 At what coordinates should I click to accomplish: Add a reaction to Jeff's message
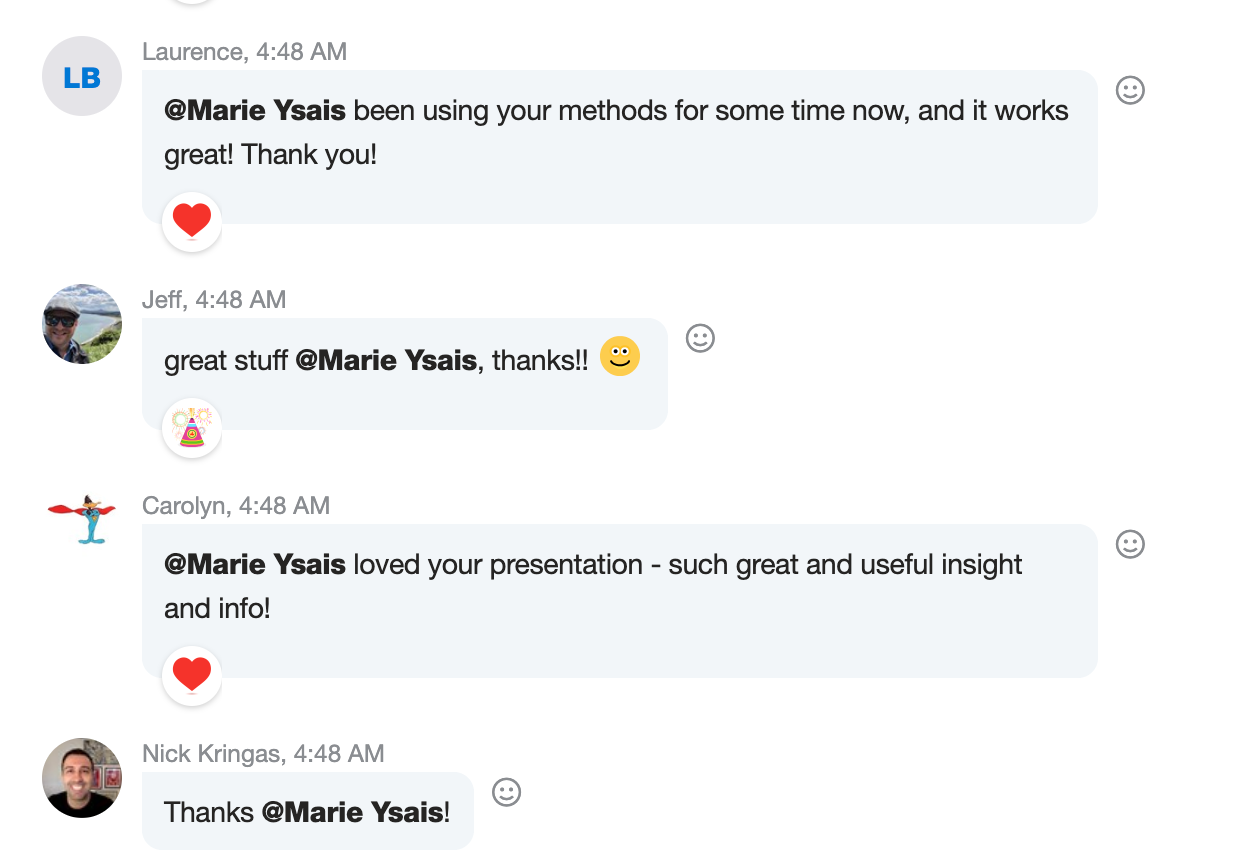(700, 339)
